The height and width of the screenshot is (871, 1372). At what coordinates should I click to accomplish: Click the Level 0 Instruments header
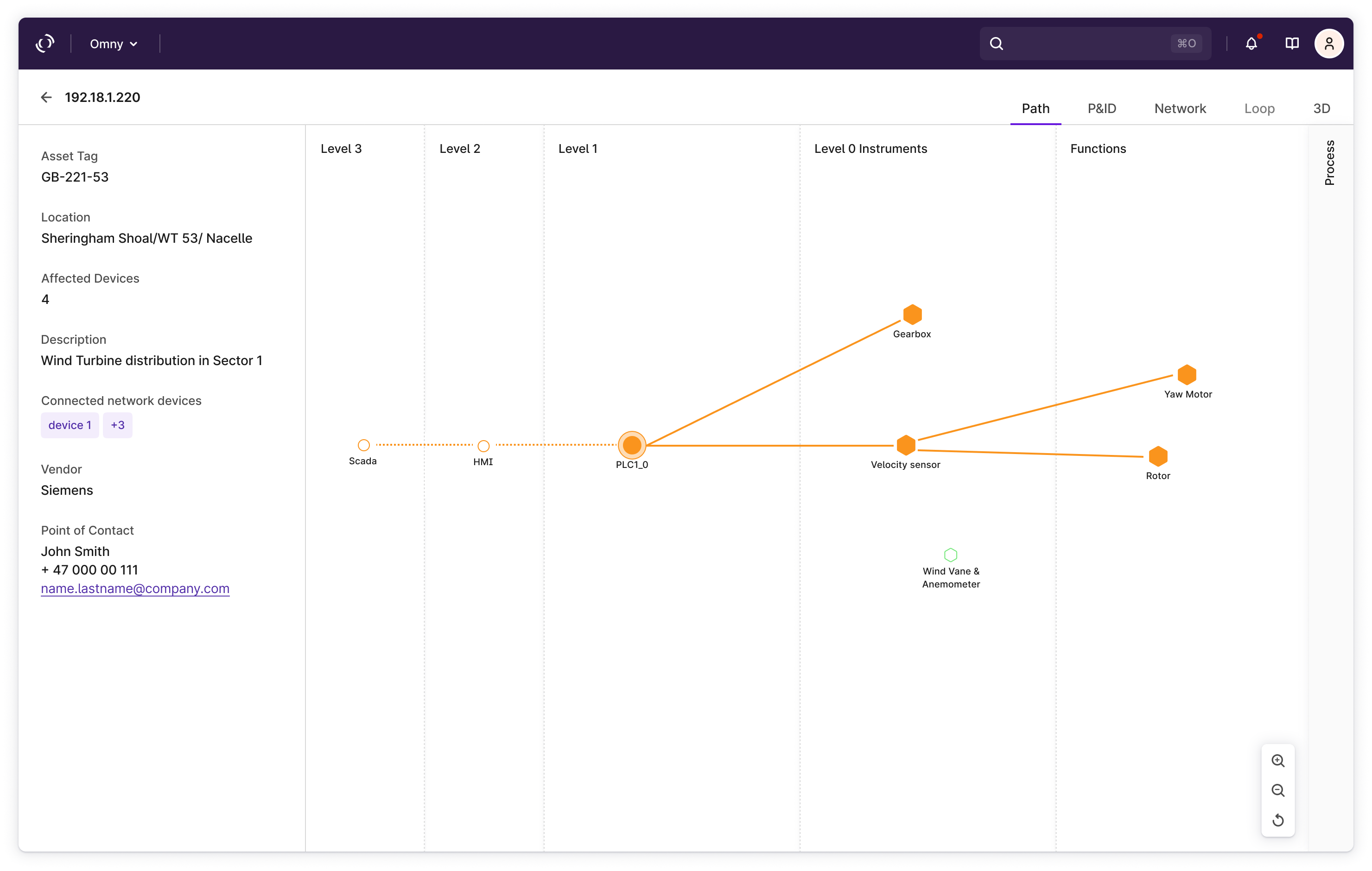point(870,149)
